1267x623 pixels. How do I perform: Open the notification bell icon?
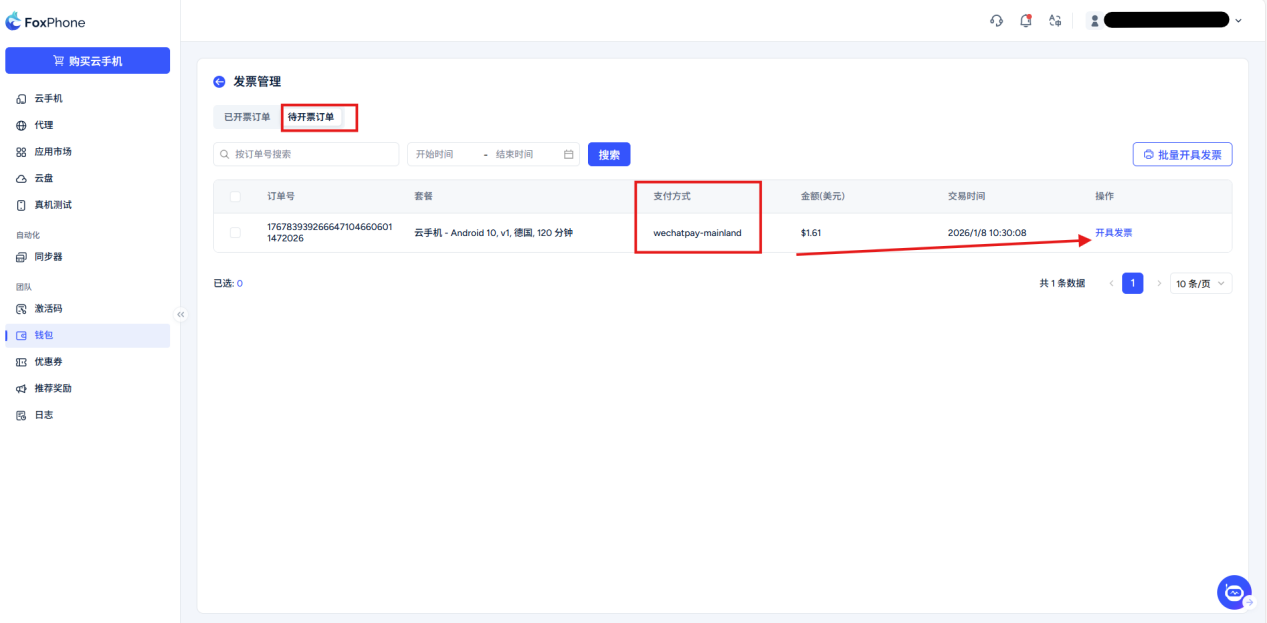tap(1025, 21)
